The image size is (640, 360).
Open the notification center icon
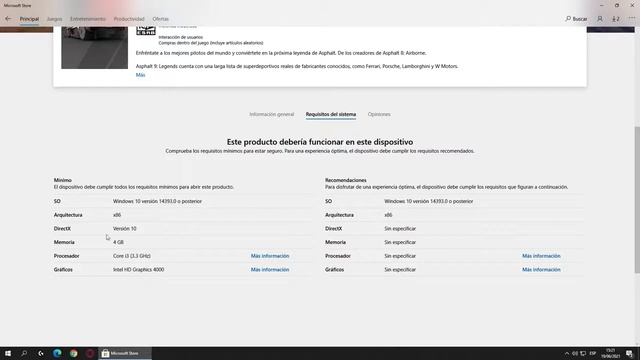(x=630, y=353)
